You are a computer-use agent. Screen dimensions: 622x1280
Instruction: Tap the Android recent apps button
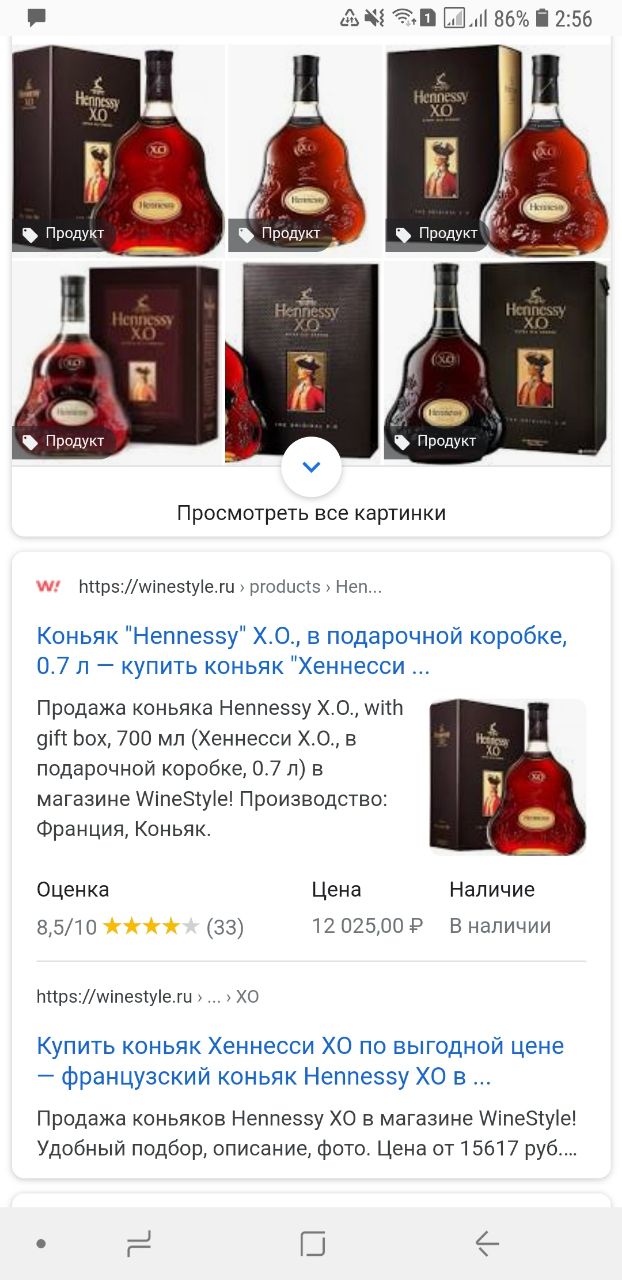coord(139,1244)
